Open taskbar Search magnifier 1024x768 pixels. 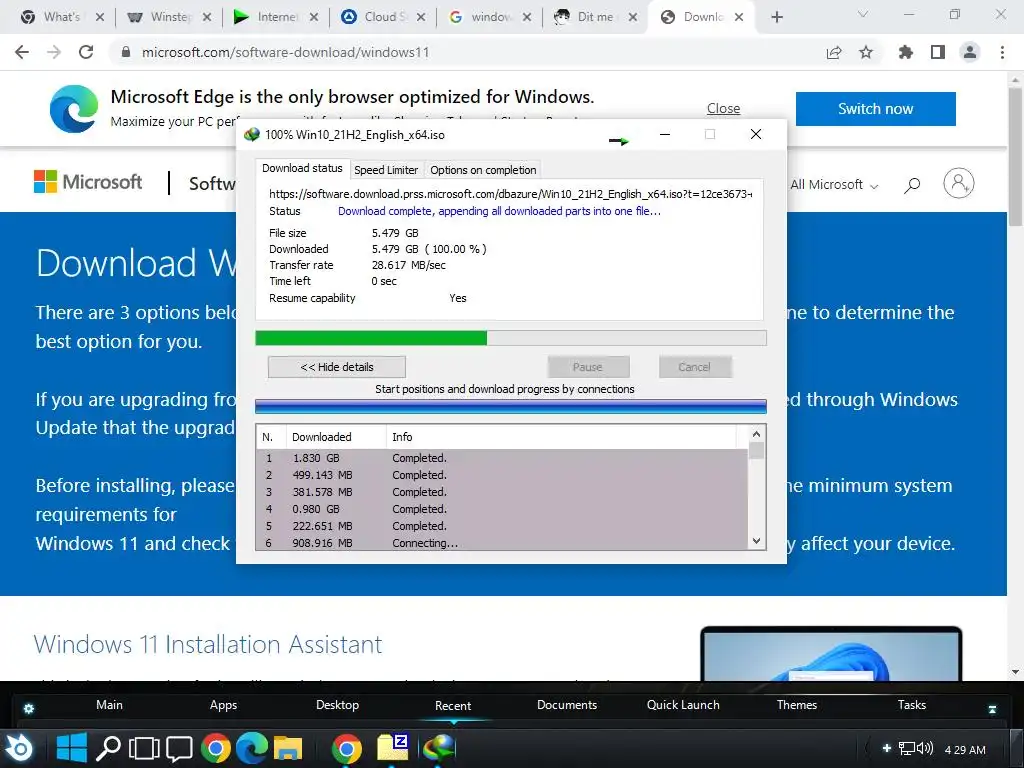(x=108, y=748)
